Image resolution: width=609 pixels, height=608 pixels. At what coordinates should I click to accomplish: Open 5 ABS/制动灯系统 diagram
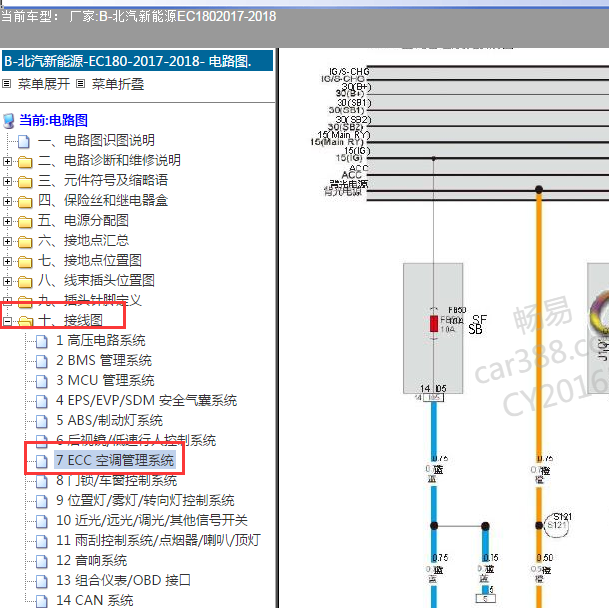pos(109,420)
